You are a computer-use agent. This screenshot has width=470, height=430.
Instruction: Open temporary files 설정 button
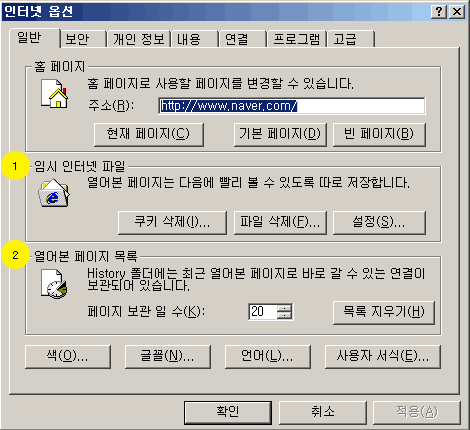click(x=379, y=222)
